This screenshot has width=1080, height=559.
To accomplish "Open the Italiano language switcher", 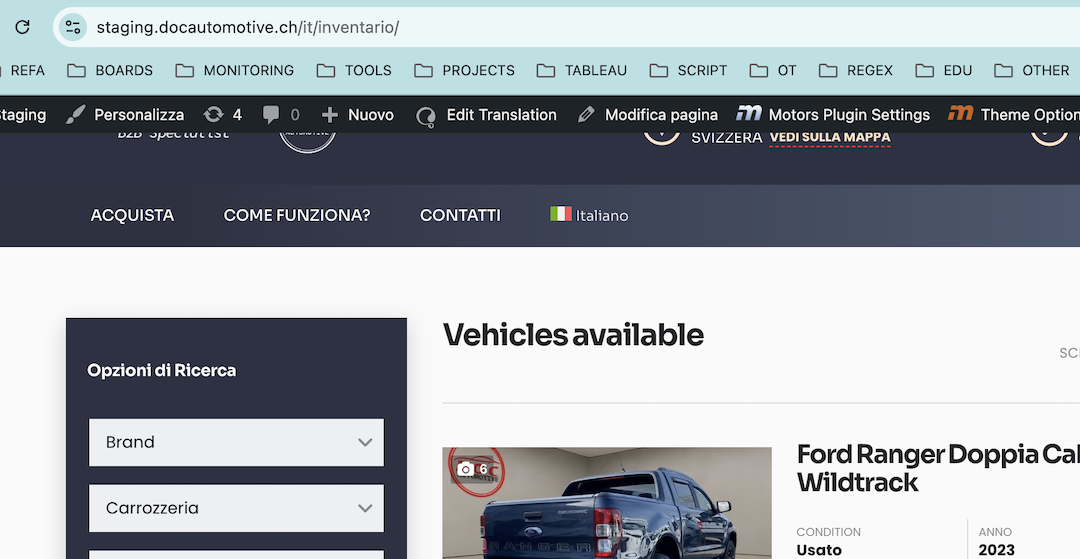I will pyautogui.click(x=589, y=215).
